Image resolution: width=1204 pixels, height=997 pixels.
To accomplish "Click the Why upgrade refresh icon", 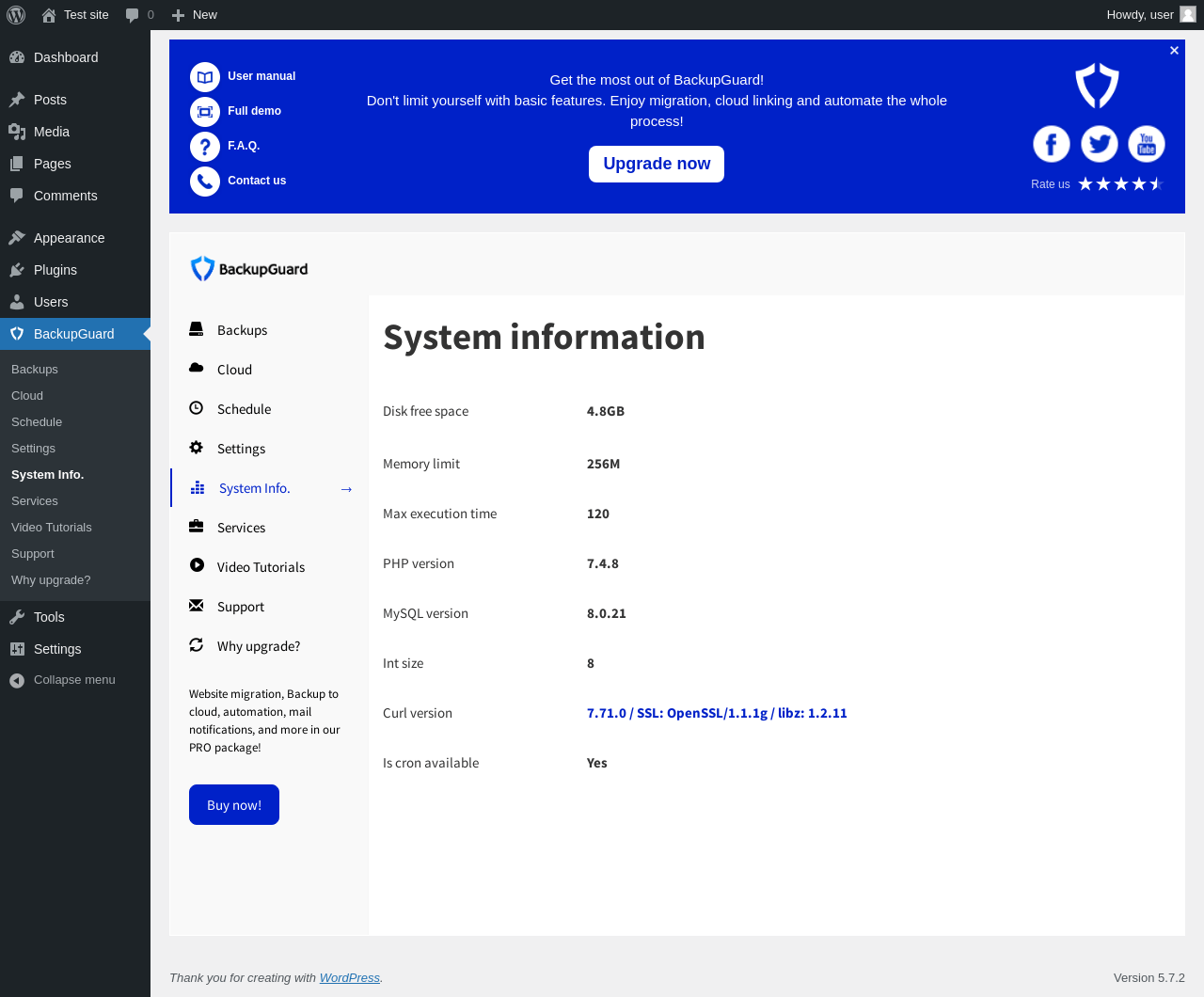I will click(x=197, y=645).
